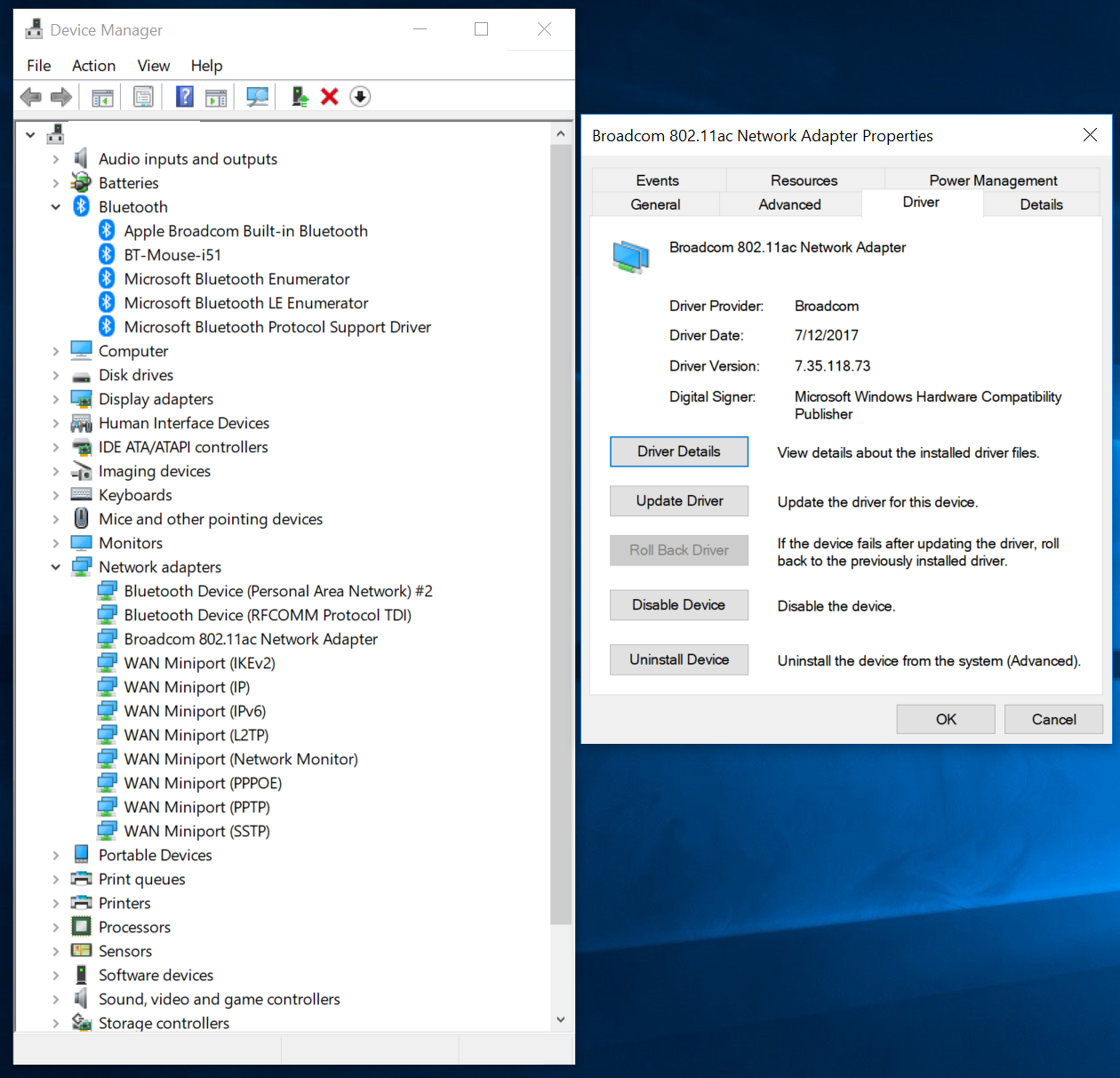Click the black down-arrow disable device icon

(360, 97)
